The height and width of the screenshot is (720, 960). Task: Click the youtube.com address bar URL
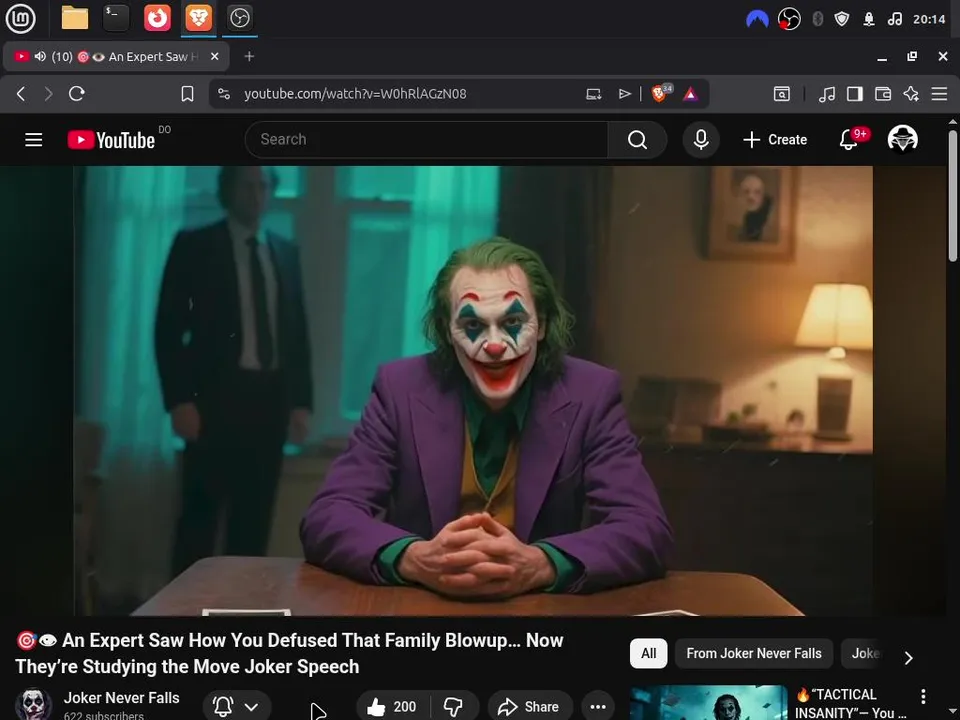[355, 94]
